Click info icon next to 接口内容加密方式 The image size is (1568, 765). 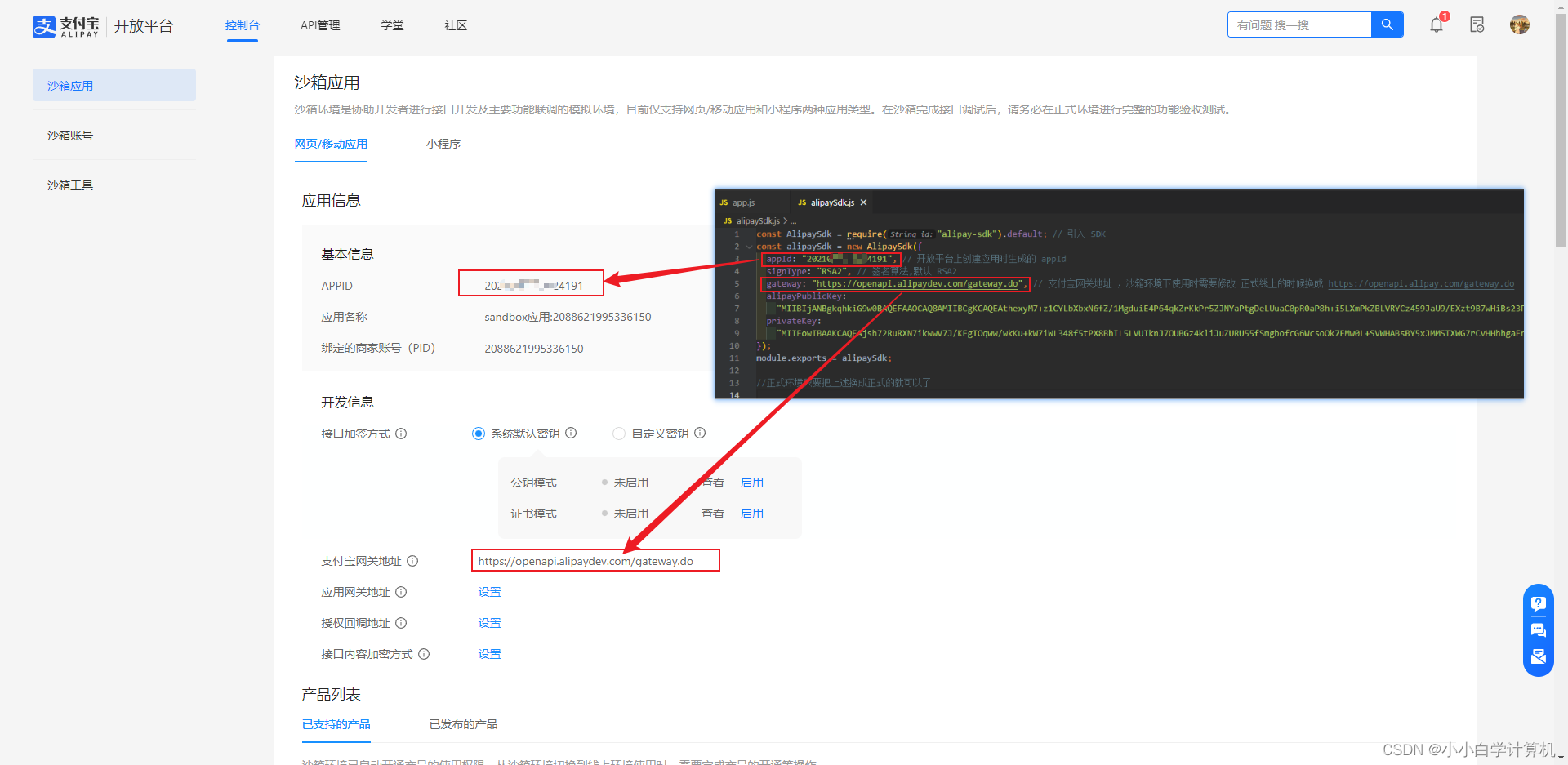pos(424,654)
